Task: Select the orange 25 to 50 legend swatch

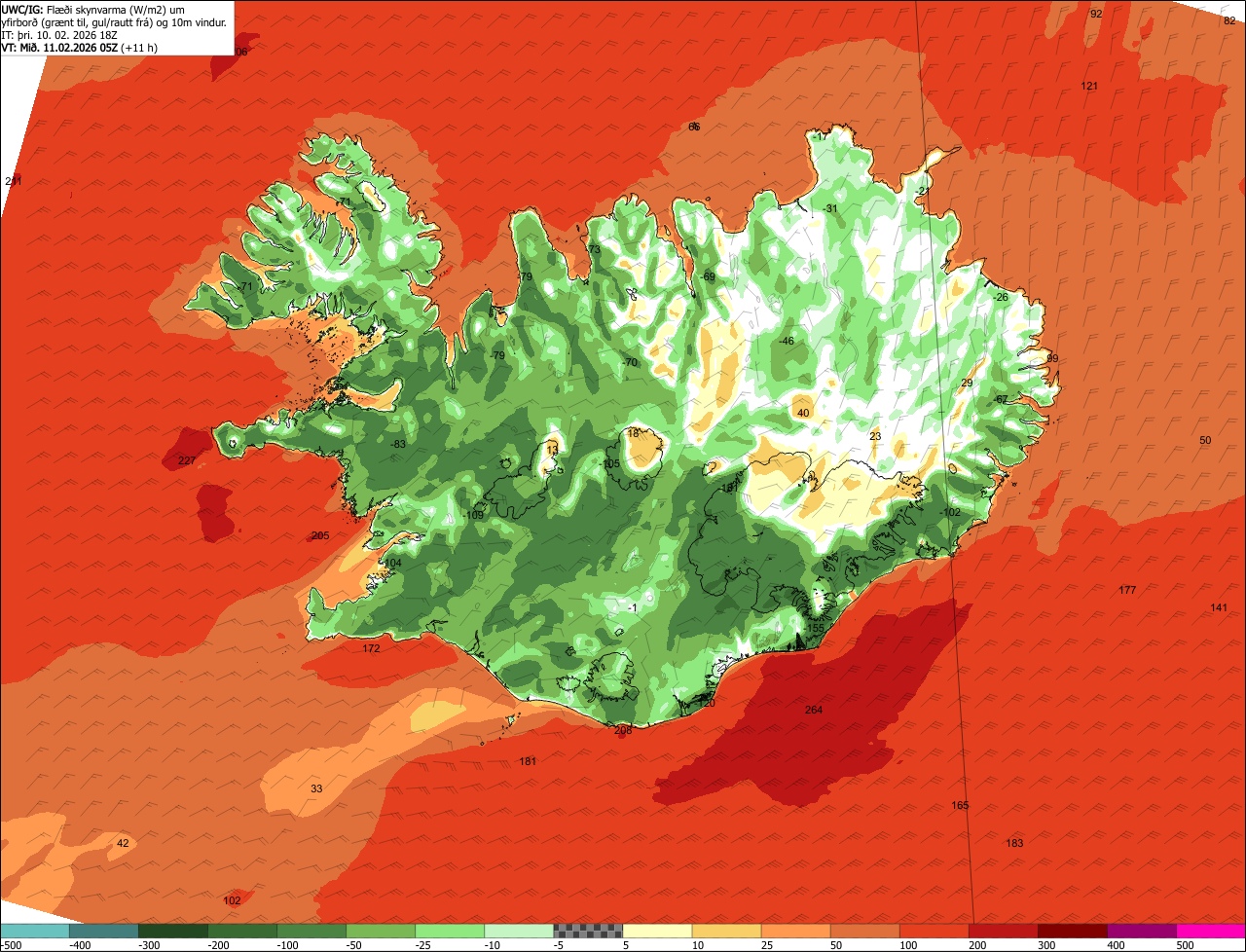Action: pos(795,931)
